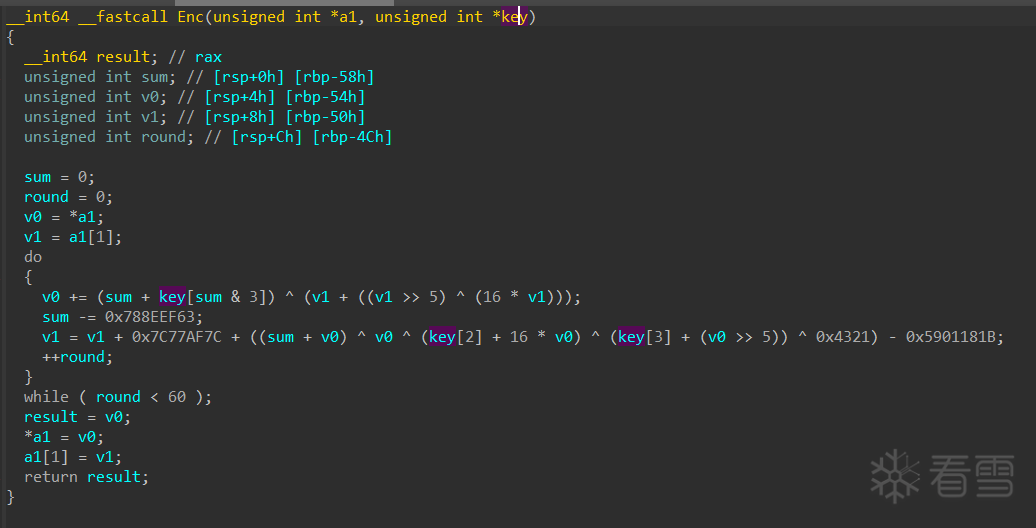The width and height of the screenshot is (1036, 528).
Task: Click the [rbp-58h] stack offset comment
Action: click(x=335, y=77)
